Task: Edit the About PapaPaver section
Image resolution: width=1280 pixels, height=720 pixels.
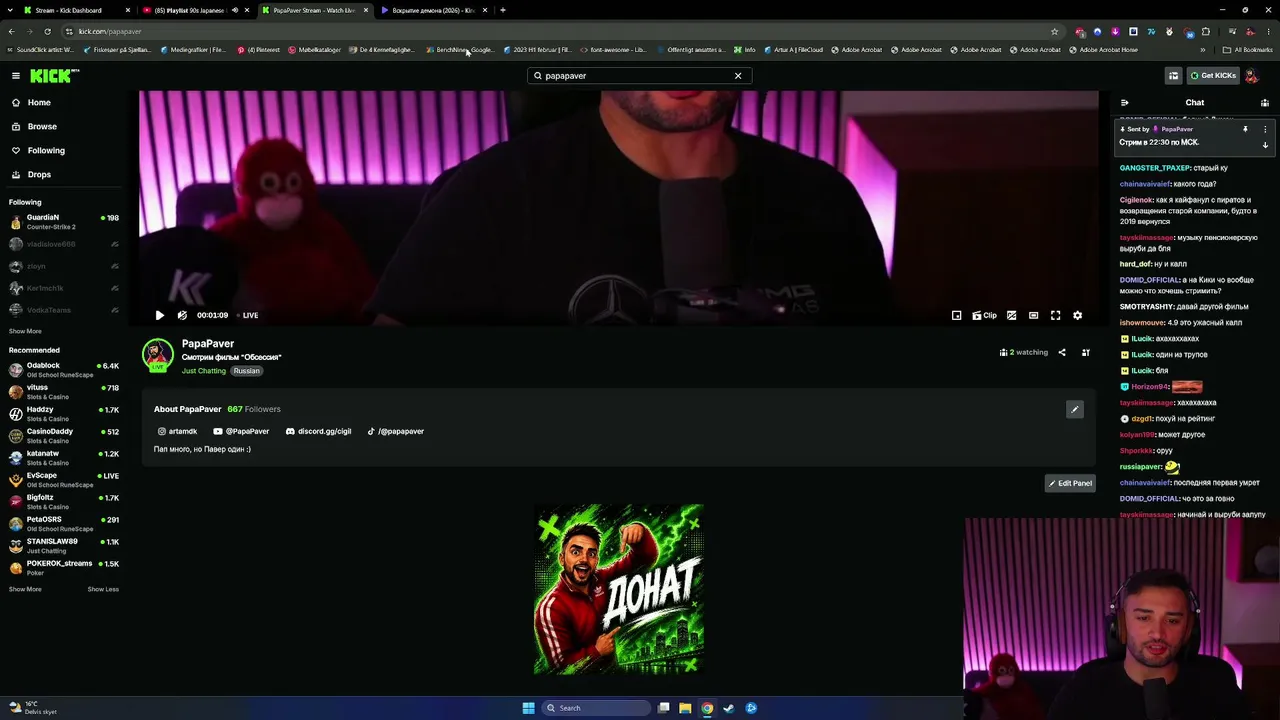Action: pyautogui.click(x=1075, y=409)
